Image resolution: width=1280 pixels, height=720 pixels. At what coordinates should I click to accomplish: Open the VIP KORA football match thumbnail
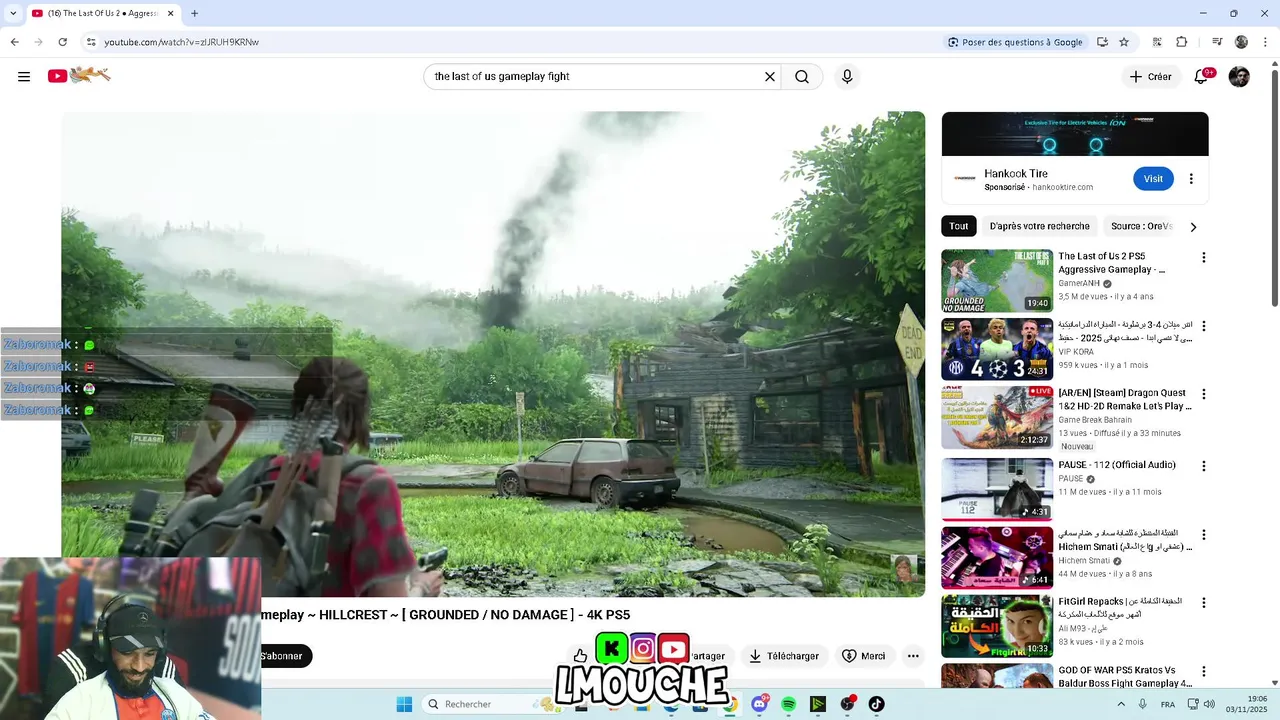coord(997,350)
